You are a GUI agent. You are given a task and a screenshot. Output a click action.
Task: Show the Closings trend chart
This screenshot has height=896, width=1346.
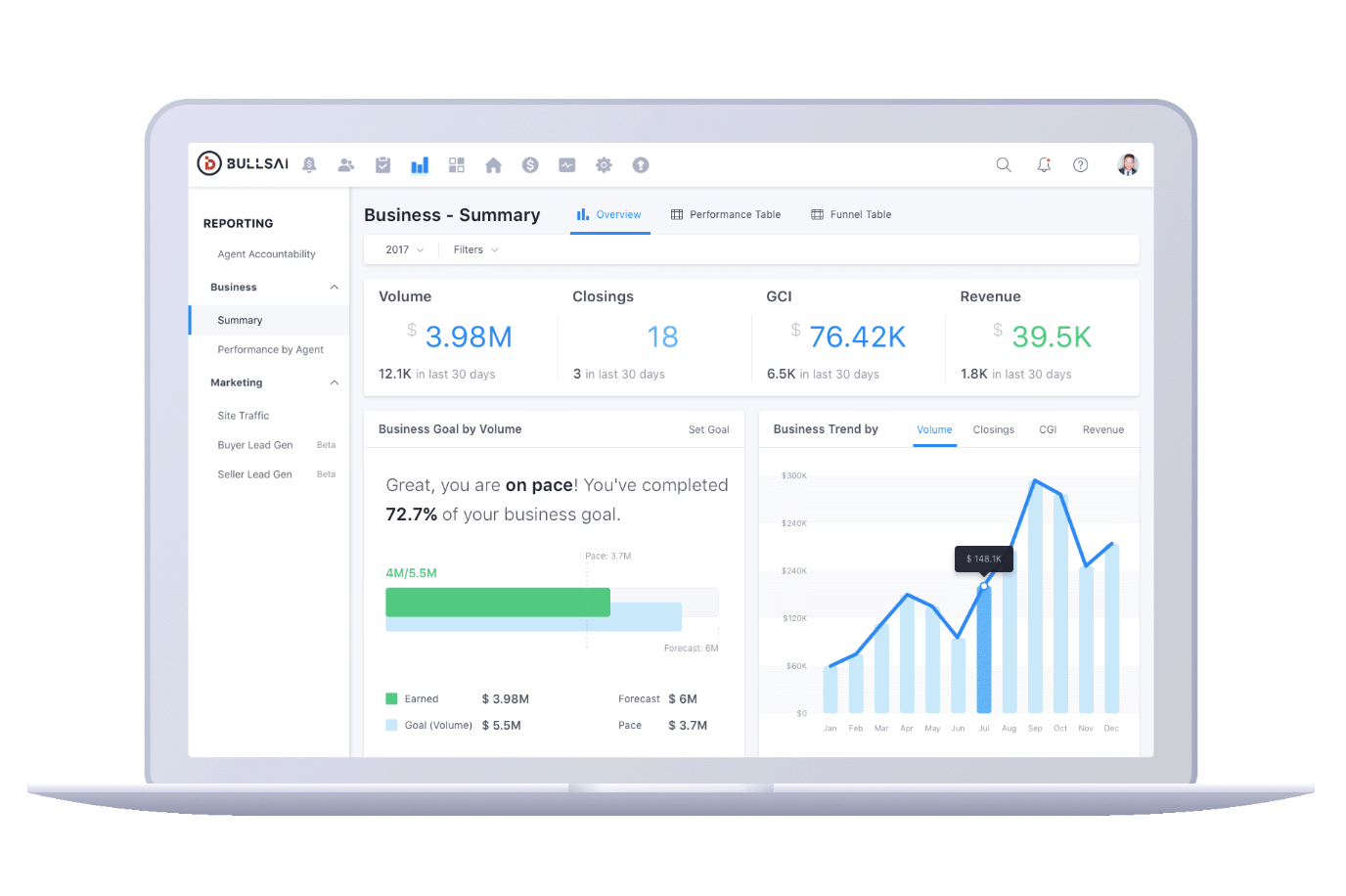(994, 430)
